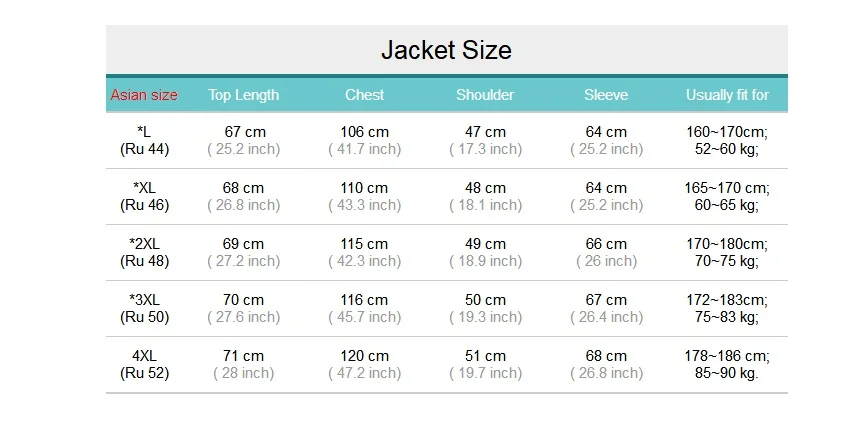Viewport: 846px width, 435px height.
Task: Click the 160~170cm; 52~60 kg fit cell
Action: (727, 140)
